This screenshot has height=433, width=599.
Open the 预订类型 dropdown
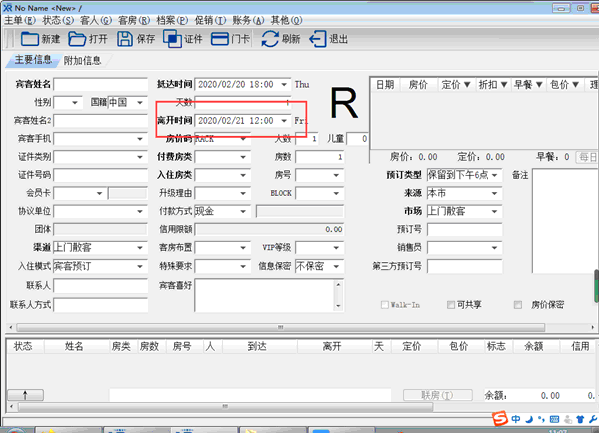coord(494,175)
